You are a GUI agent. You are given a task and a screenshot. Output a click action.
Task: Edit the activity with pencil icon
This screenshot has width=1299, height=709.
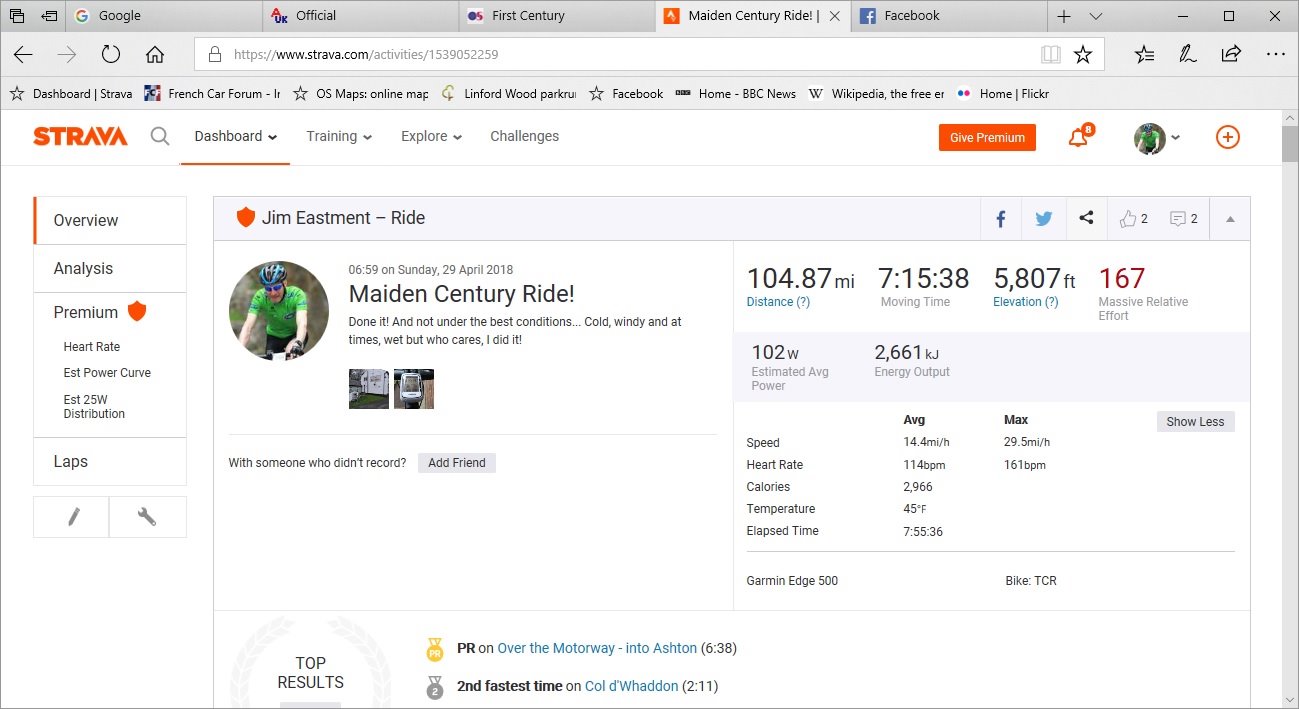pyautogui.click(x=72, y=517)
